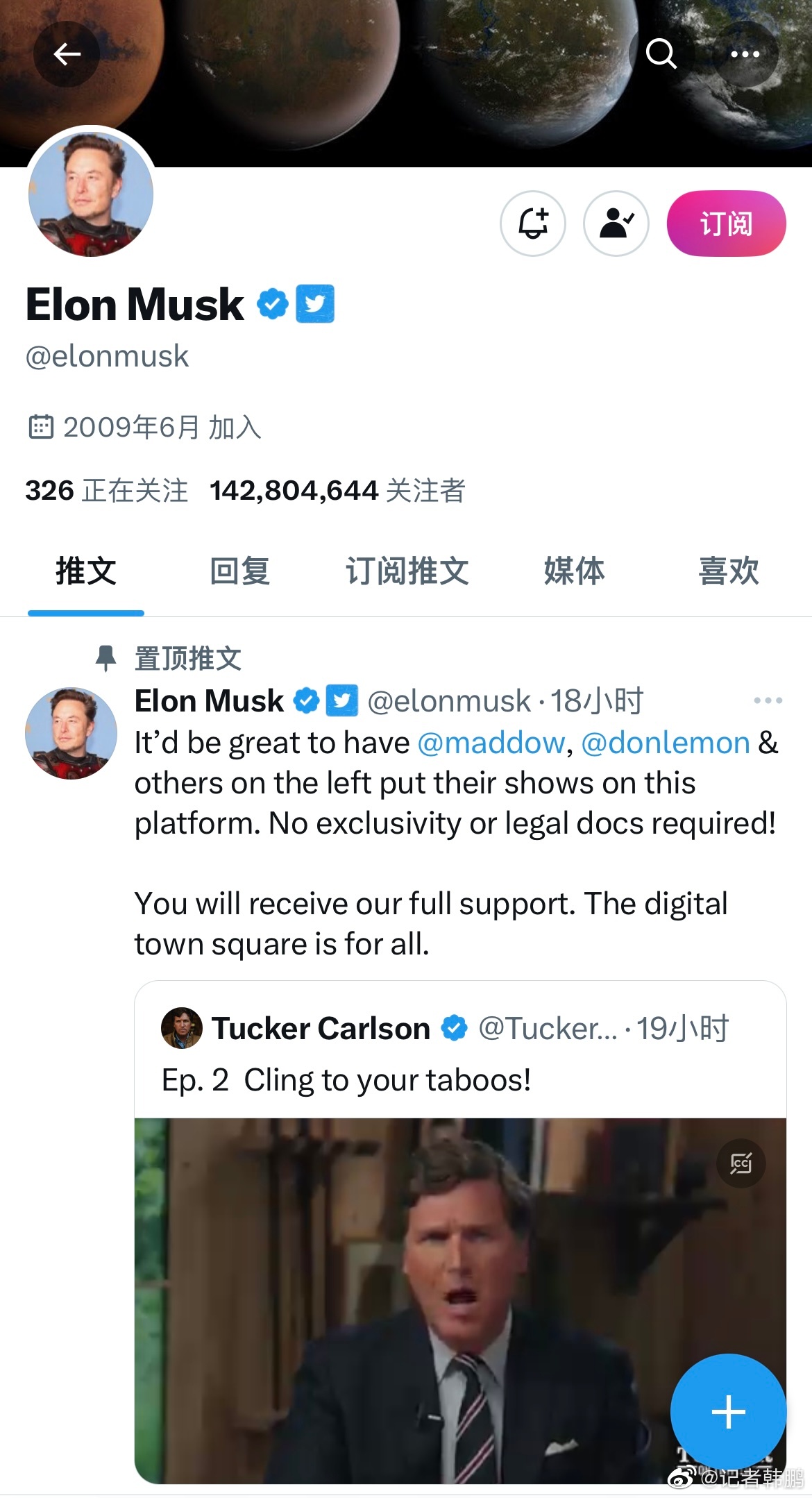This screenshot has width=812, height=1498.
Task: Tap the pink 订阅 subscribe button
Action: coord(726,224)
